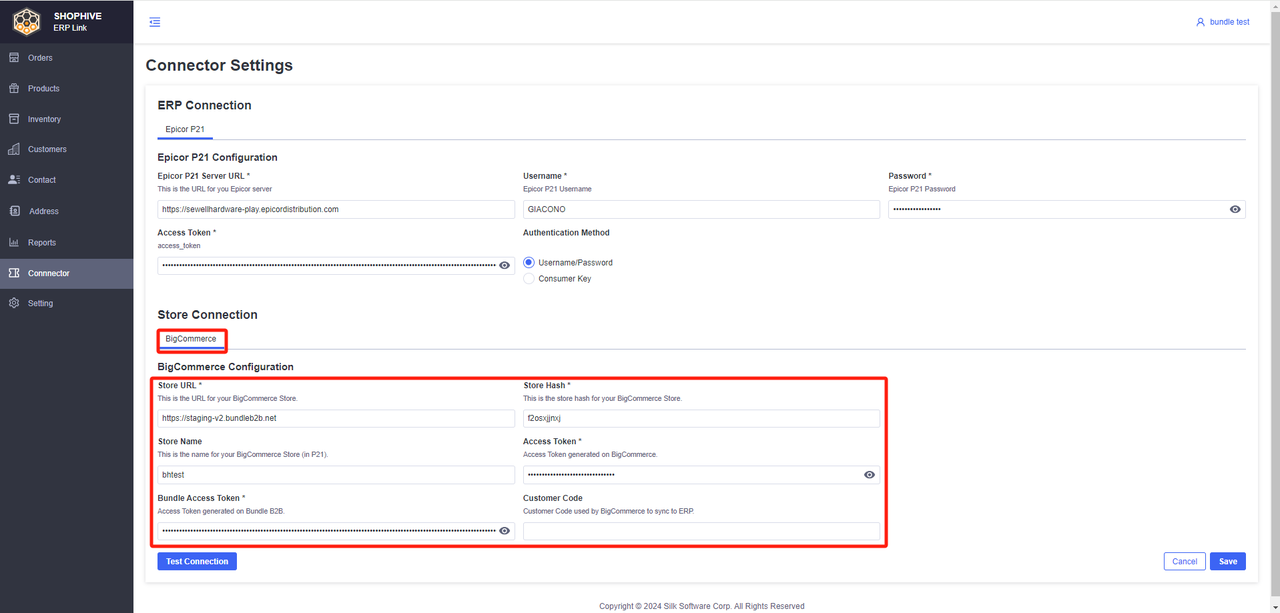The image size is (1280, 613).
Task: Reveal BigCommerce Access Token value
Action: pos(870,475)
